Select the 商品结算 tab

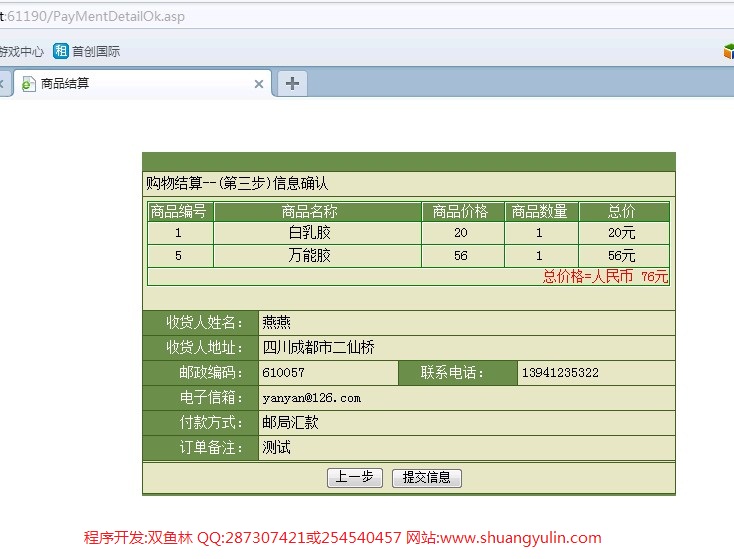tap(142, 84)
